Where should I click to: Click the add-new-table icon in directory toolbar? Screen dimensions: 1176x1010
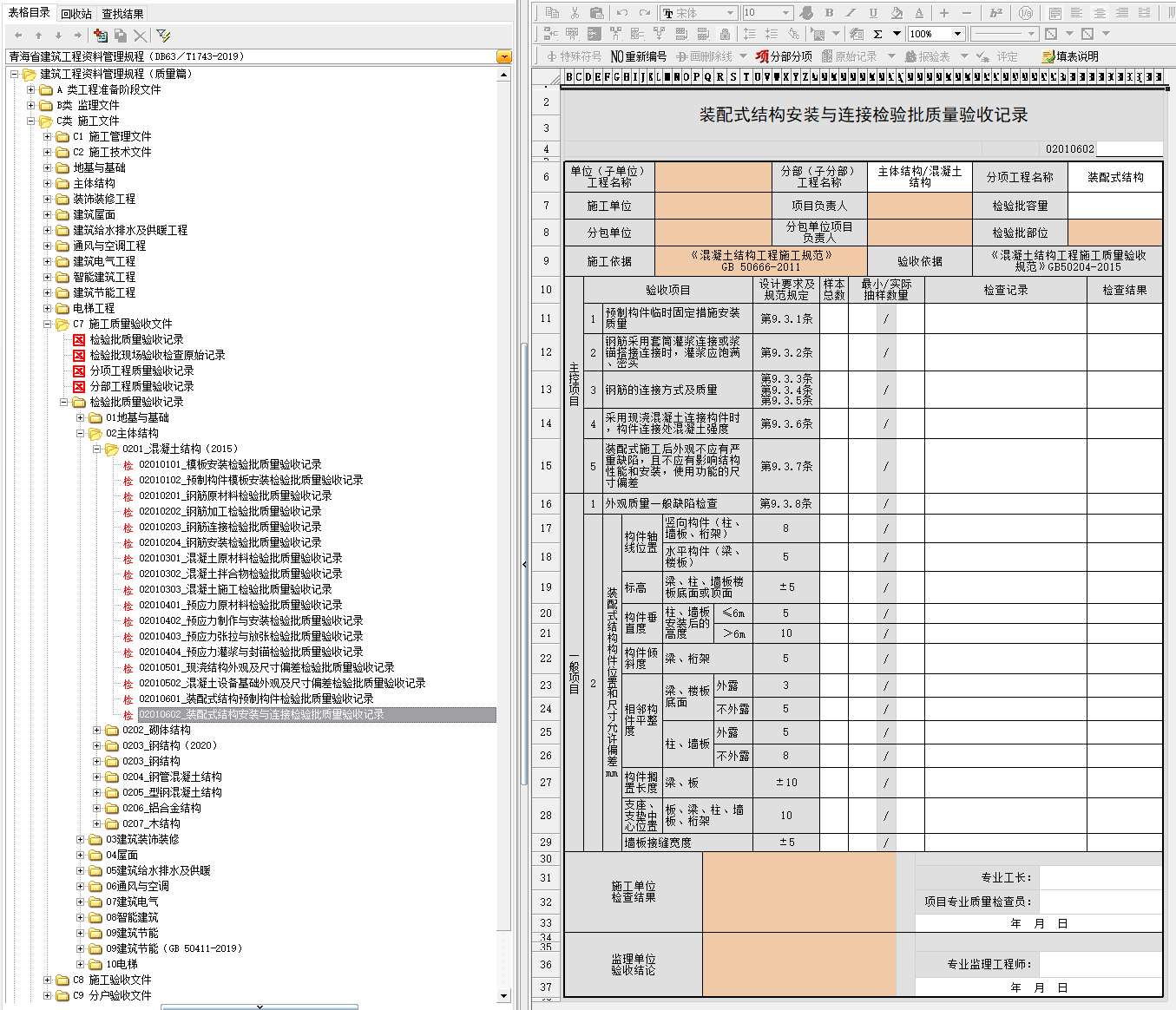tap(101, 35)
